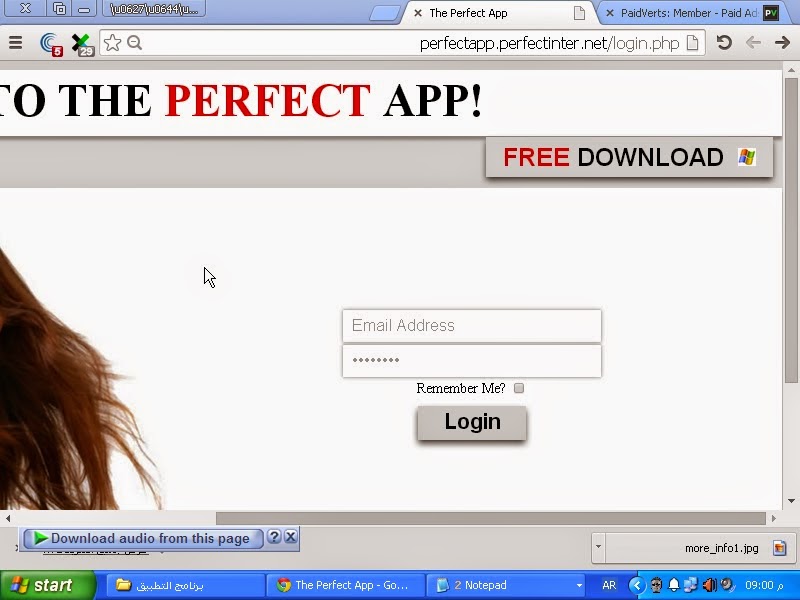Close The Perfect App tab
This screenshot has height=600, width=800.
[x=417, y=13]
